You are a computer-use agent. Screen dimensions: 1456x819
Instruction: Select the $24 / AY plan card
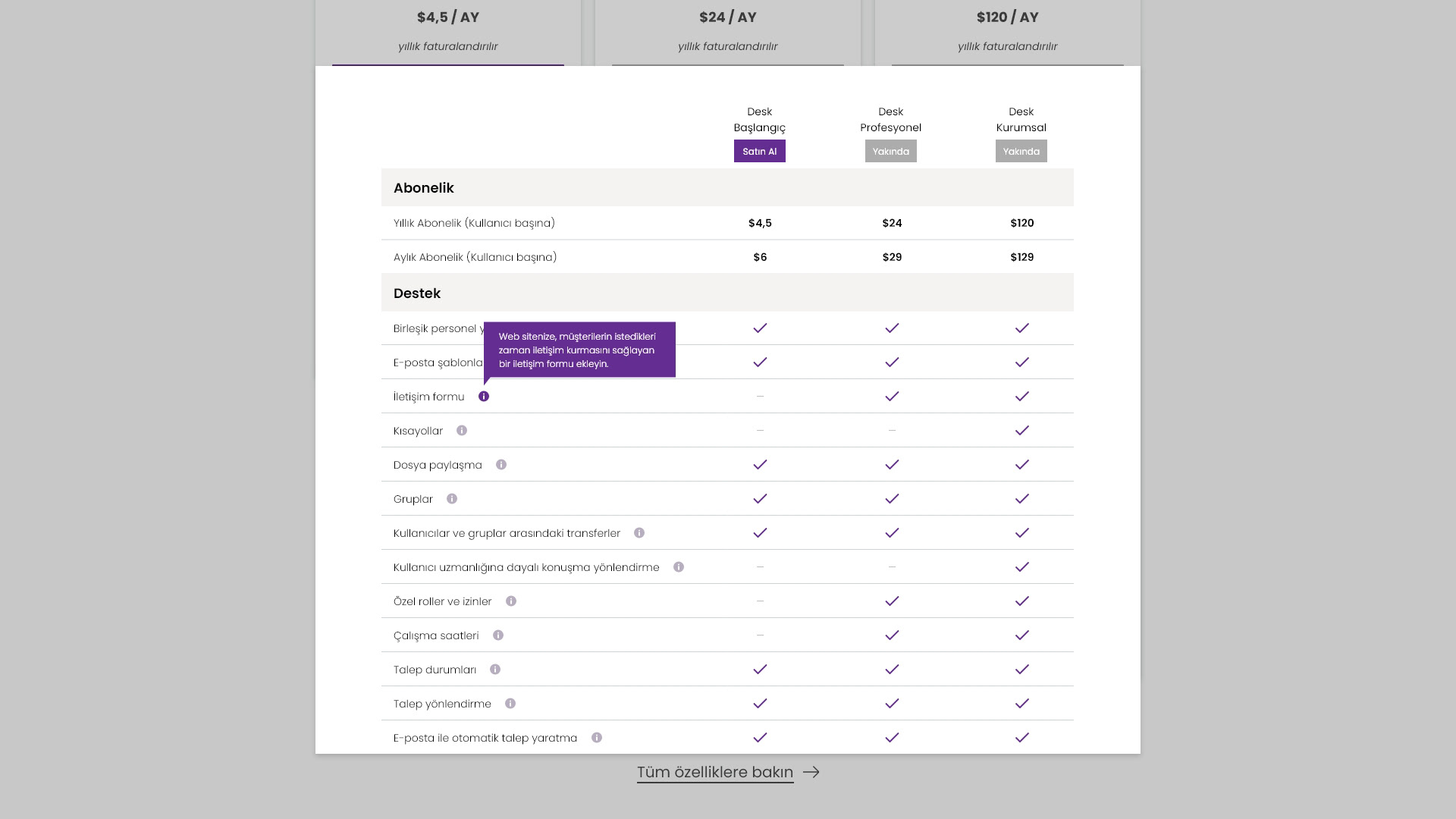click(727, 30)
